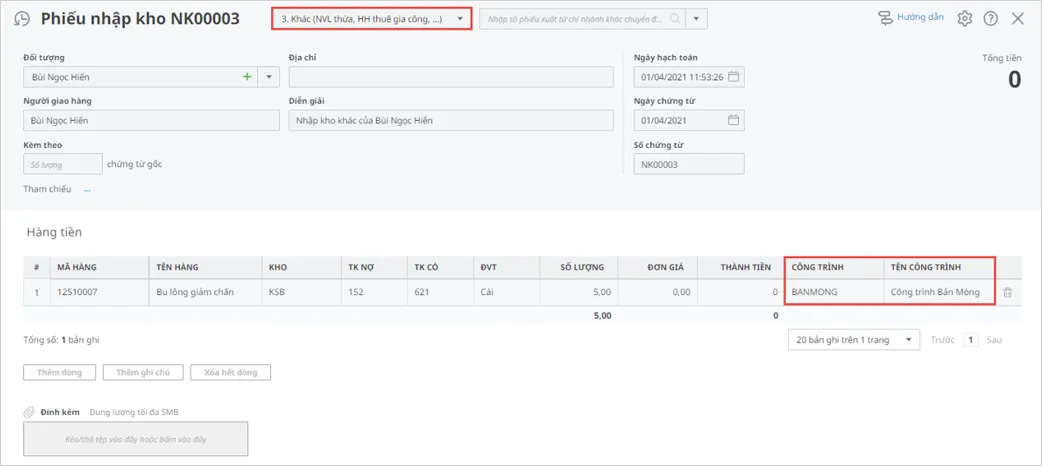This screenshot has height=466, width=1042.
Task: Click the help question mark icon
Action: coord(990,19)
